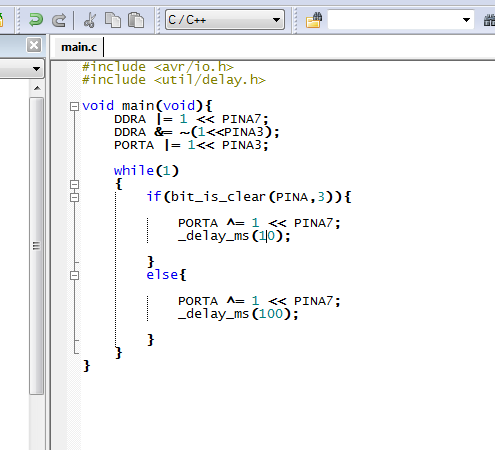Click the gray Redo arrow icon

coord(59,20)
